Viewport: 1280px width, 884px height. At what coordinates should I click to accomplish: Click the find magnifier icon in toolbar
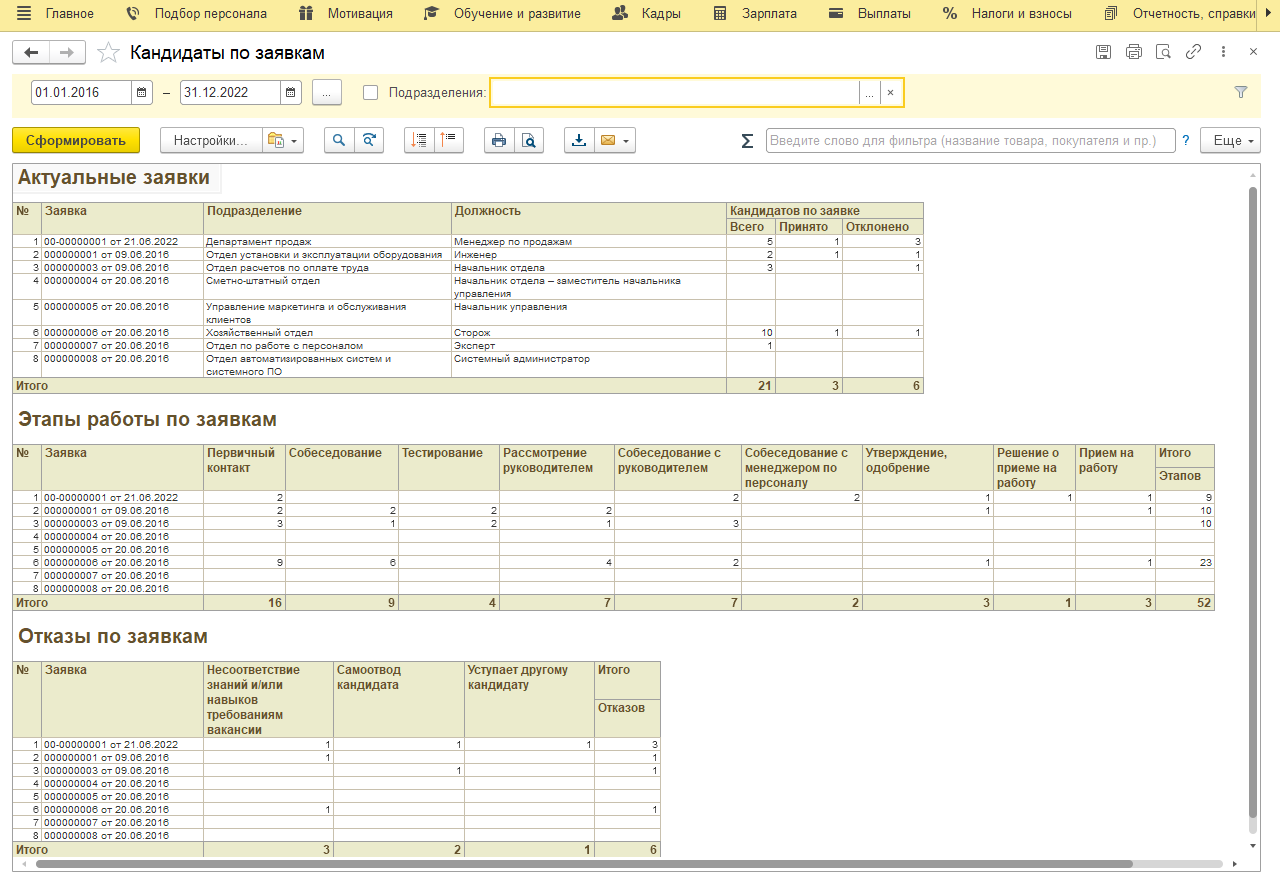click(339, 141)
